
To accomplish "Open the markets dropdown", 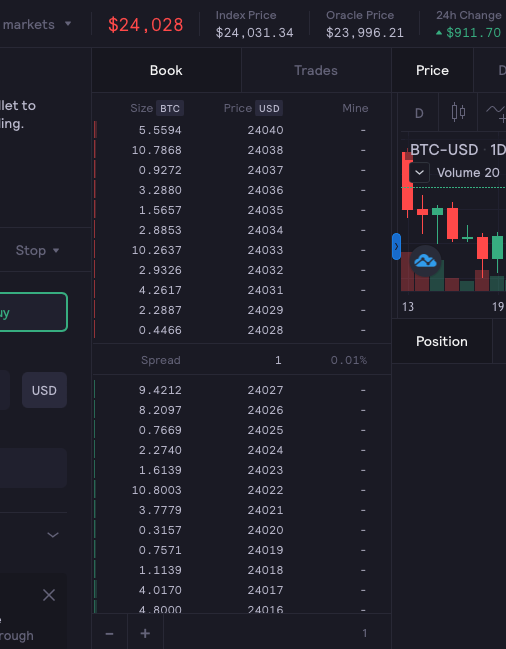I will pyautogui.click(x=36, y=24).
